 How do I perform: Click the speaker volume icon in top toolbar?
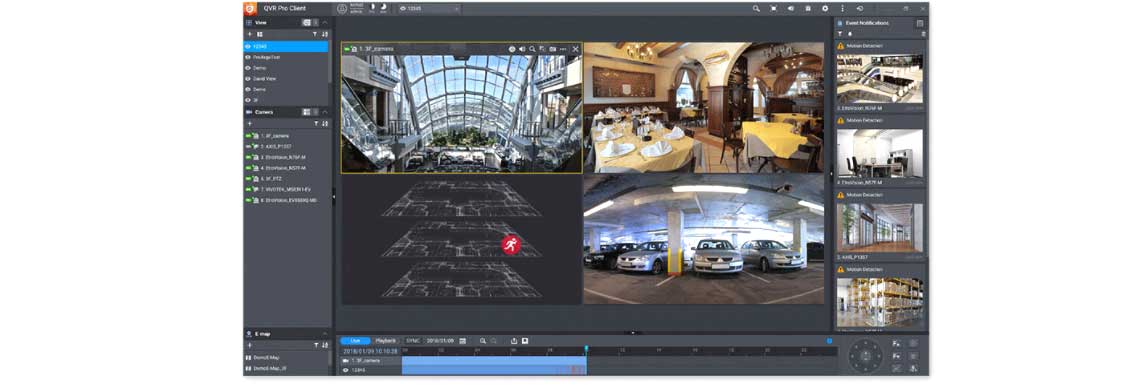[x=790, y=9]
